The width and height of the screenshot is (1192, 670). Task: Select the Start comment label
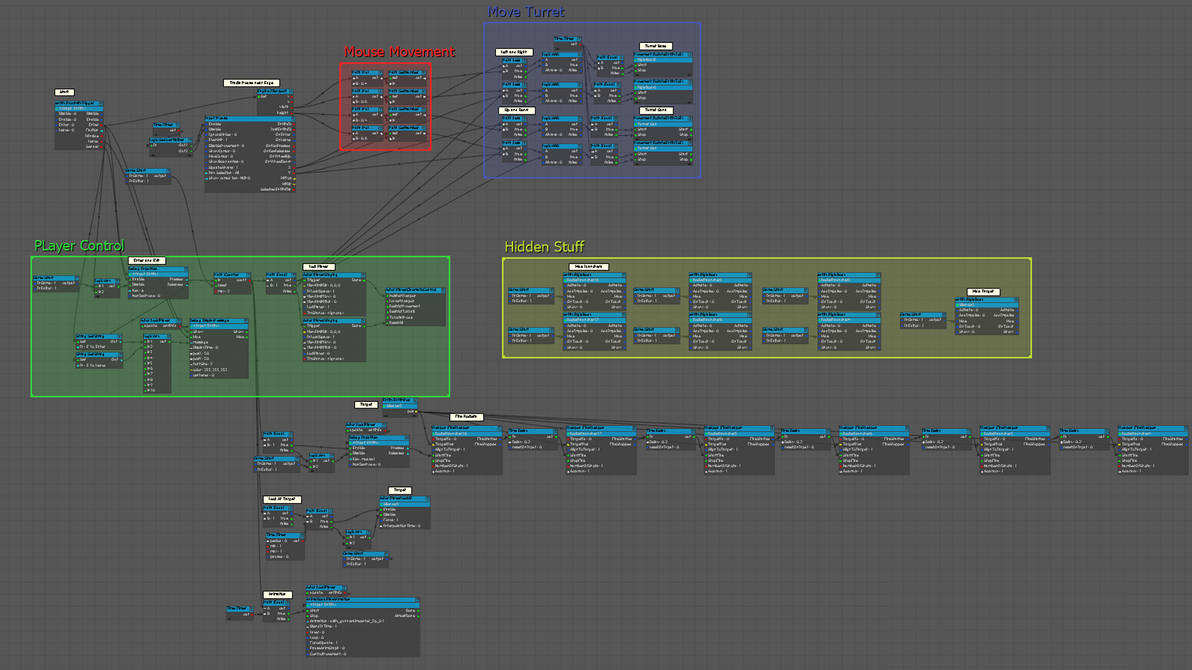pyautogui.click(x=64, y=92)
